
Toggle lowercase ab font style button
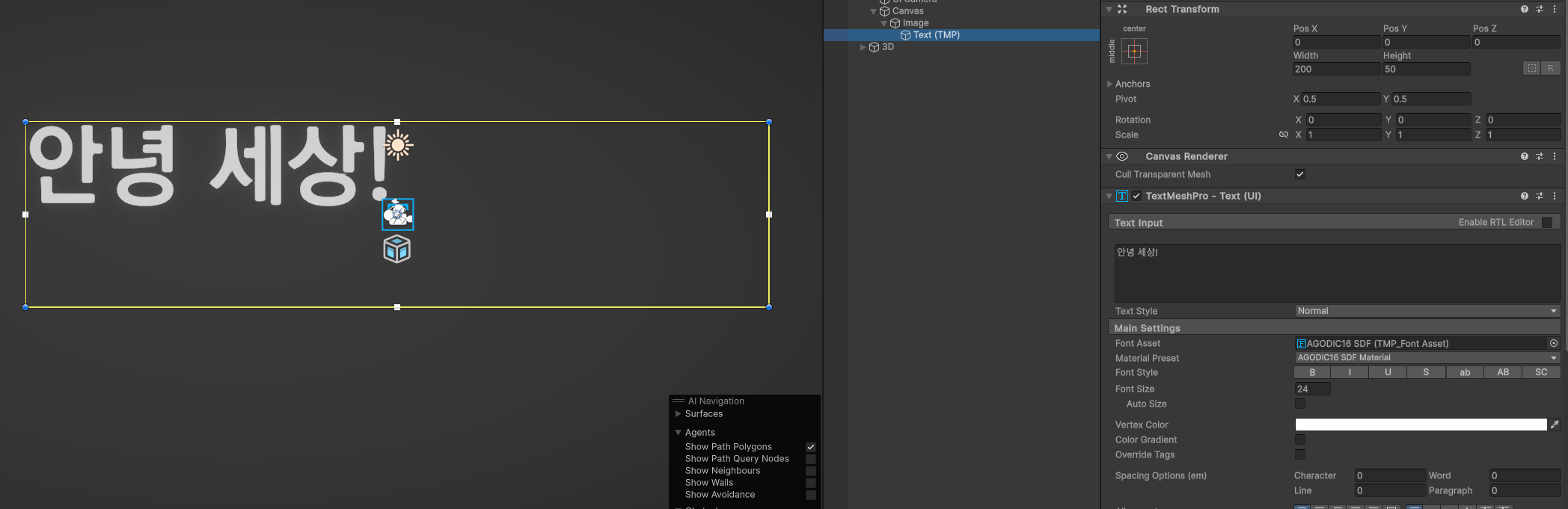click(1465, 372)
